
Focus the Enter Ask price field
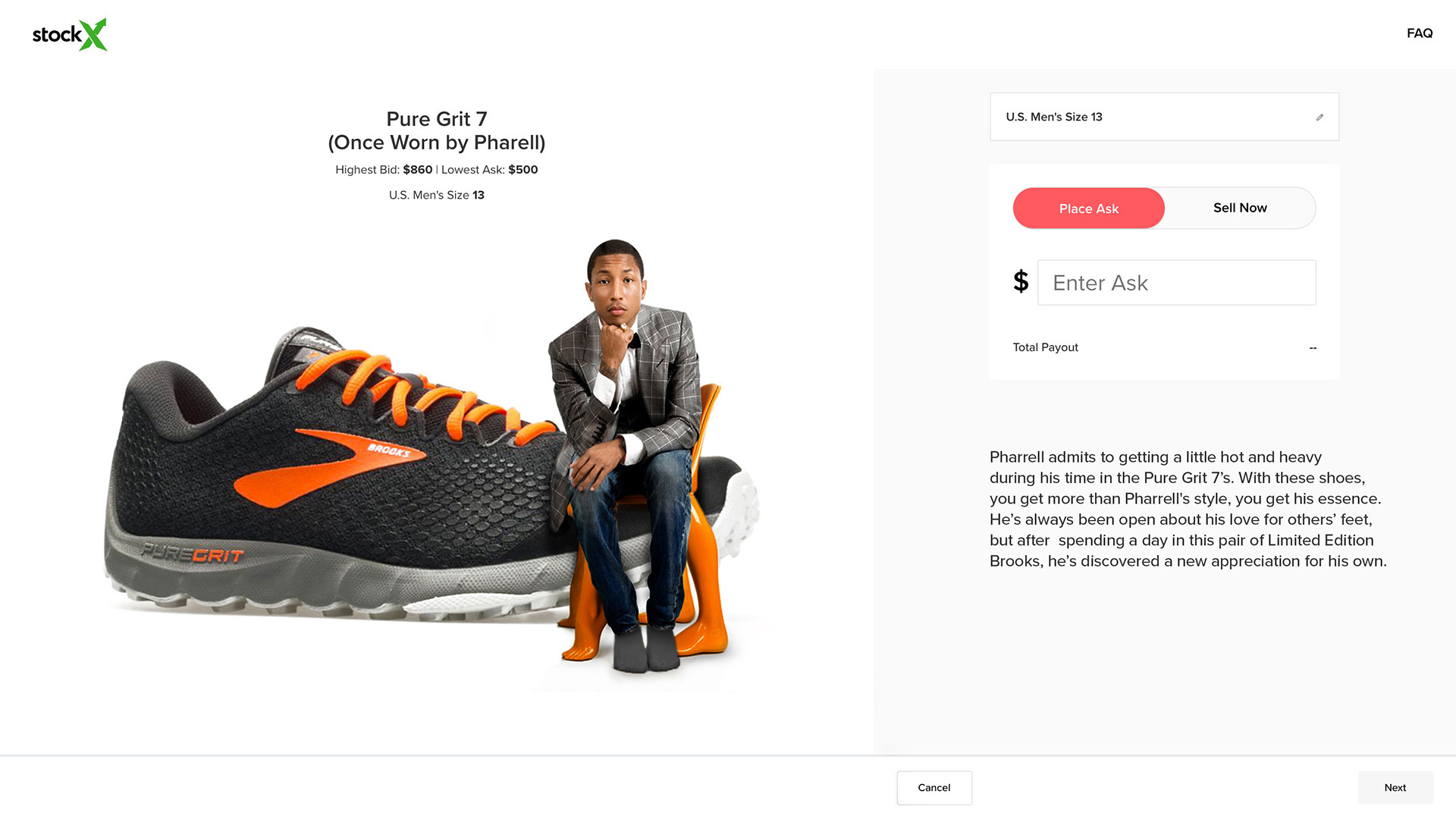click(x=1176, y=283)
